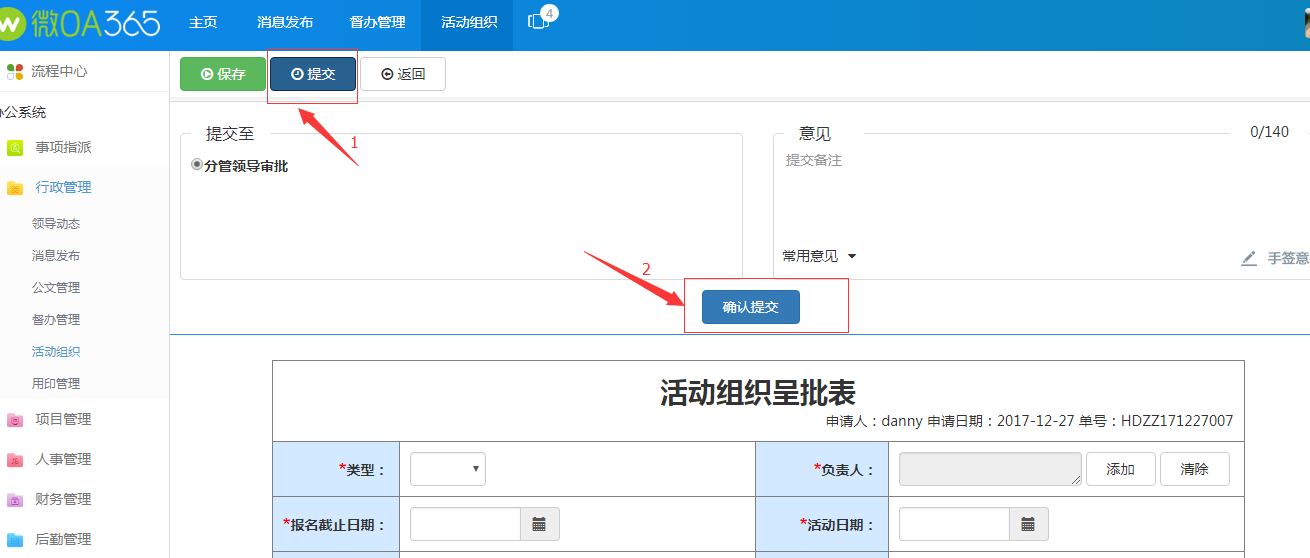The image size is (1310, 558).
Task: Open the 类型 dropdown
Action: pyautogui.click(x=447, y=469)
